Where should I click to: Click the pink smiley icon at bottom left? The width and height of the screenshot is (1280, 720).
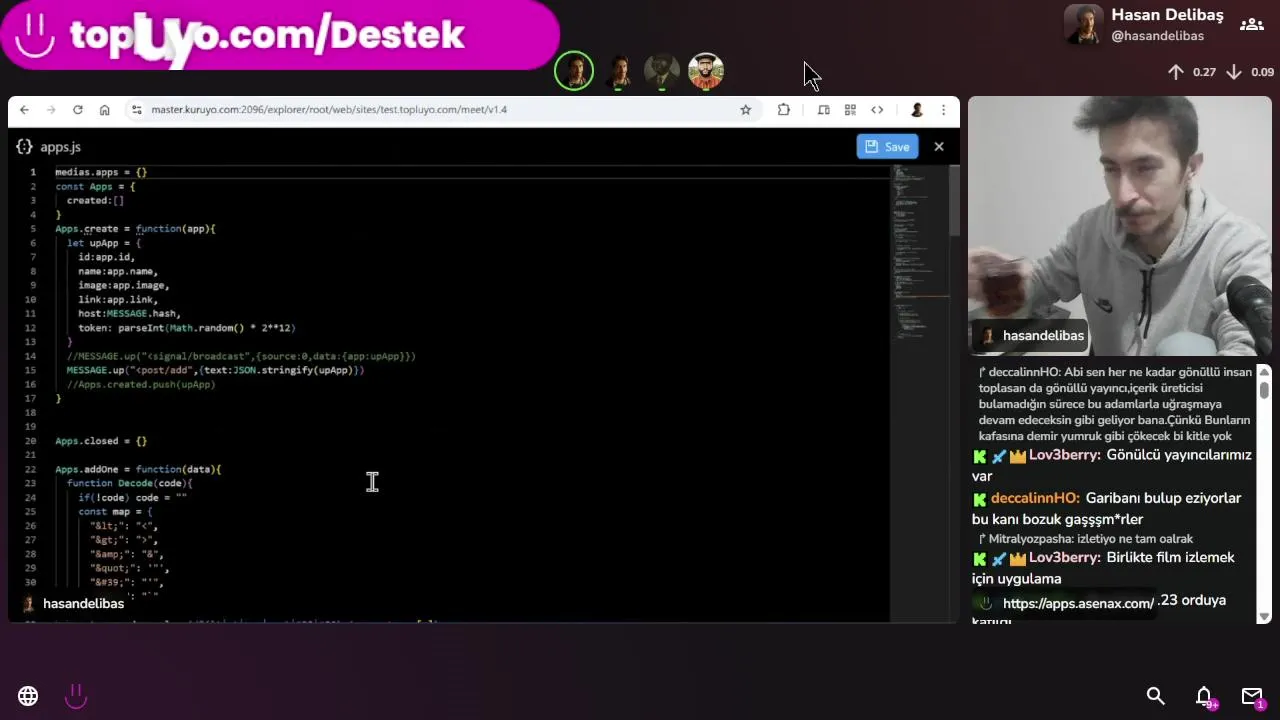(x=76, y=696)
